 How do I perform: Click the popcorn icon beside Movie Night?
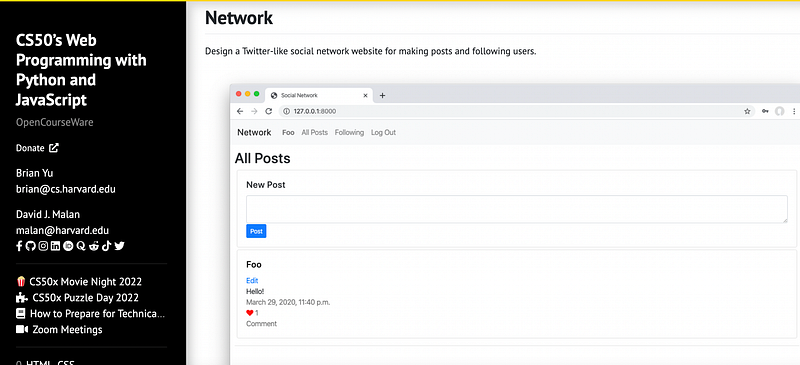(x=21, y=281)
